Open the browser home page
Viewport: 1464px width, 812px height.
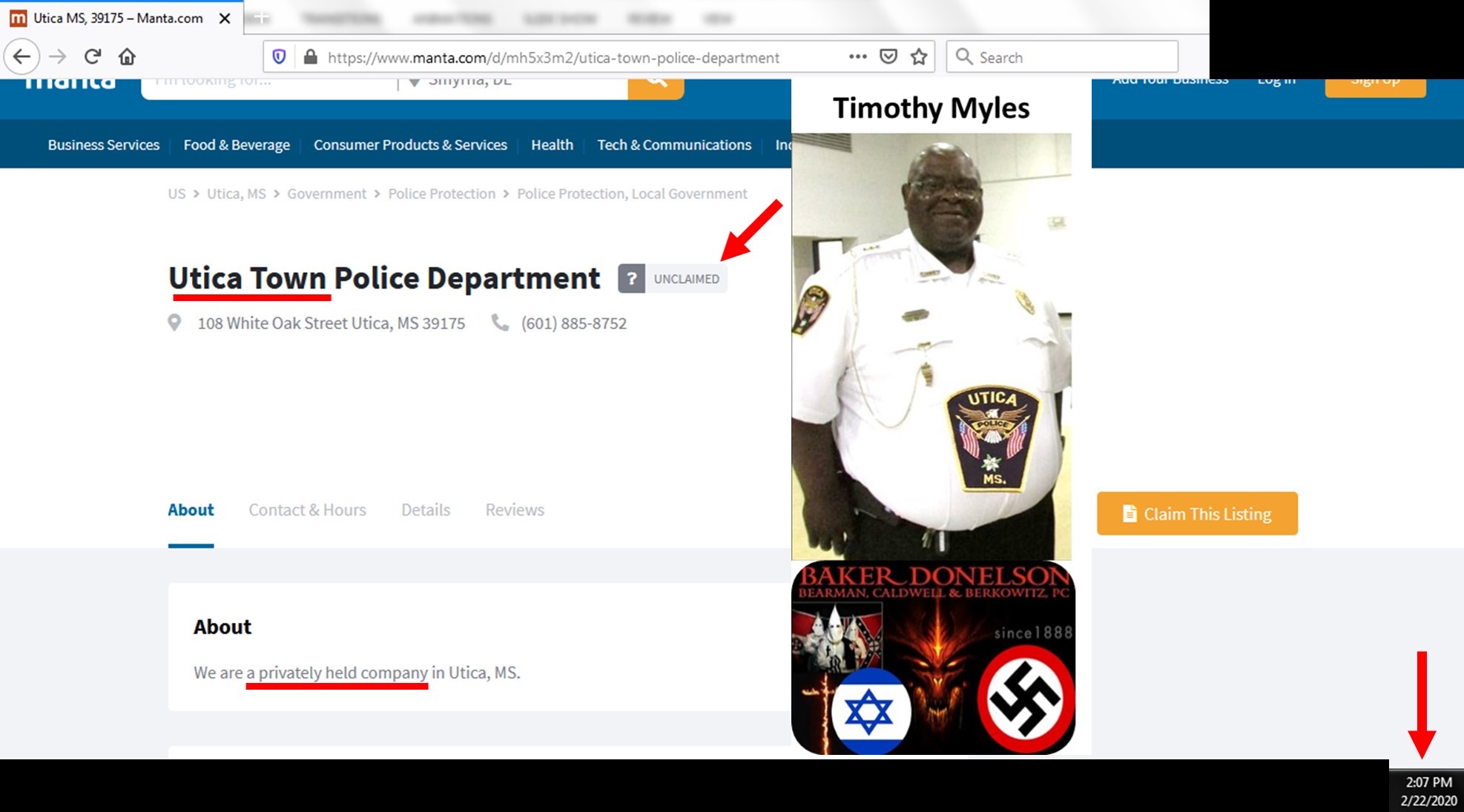point(127,56)
